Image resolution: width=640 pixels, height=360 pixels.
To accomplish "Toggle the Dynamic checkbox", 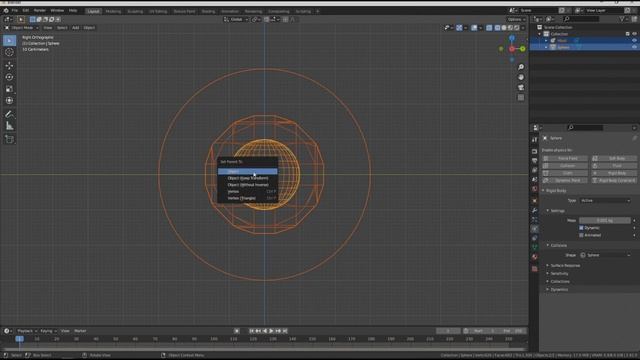I will pyautogui.click(x=581, y=228).
